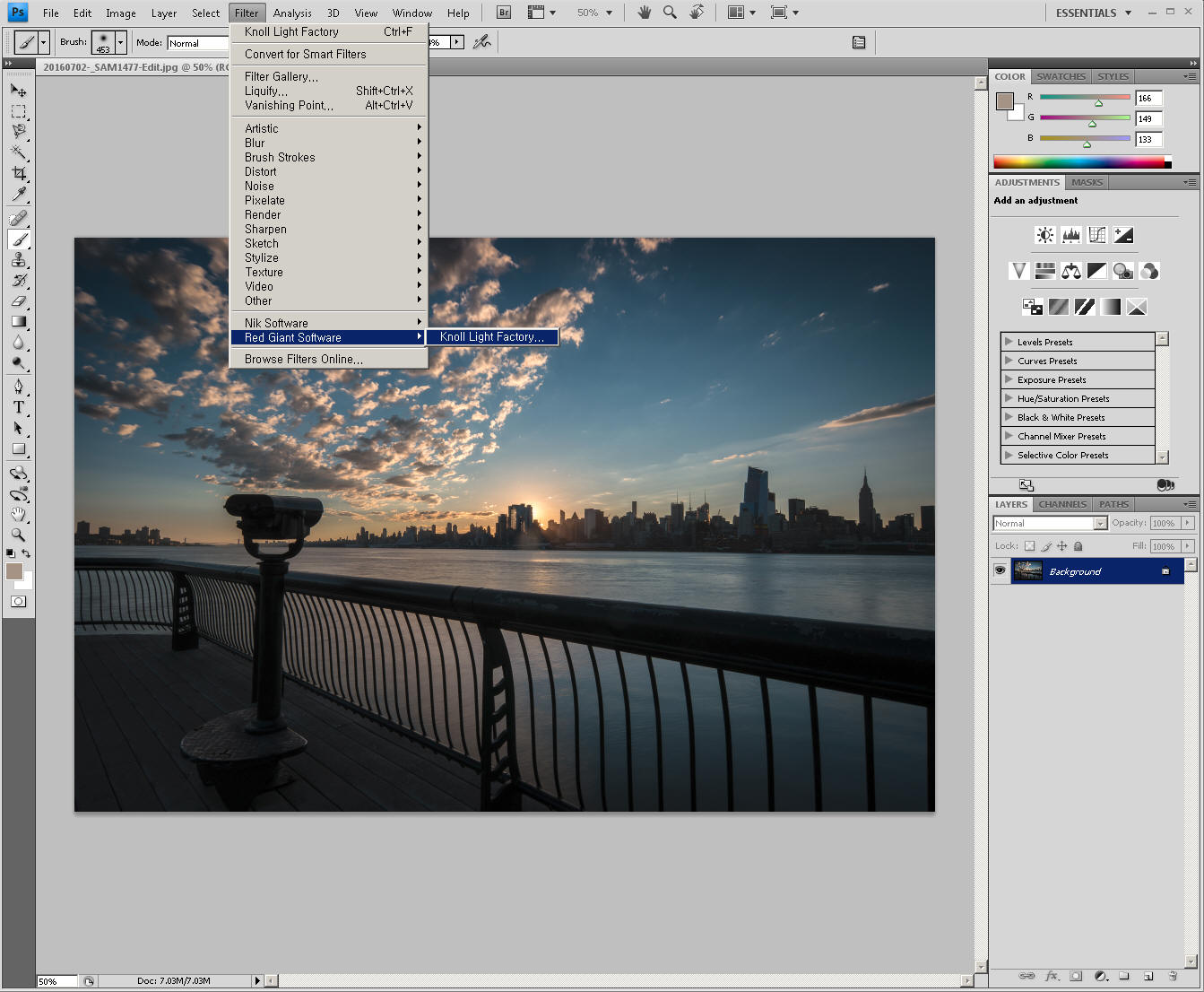Viewport: 1204px width, 992px height.
Task: Select the Type tool
Action: 18,407
